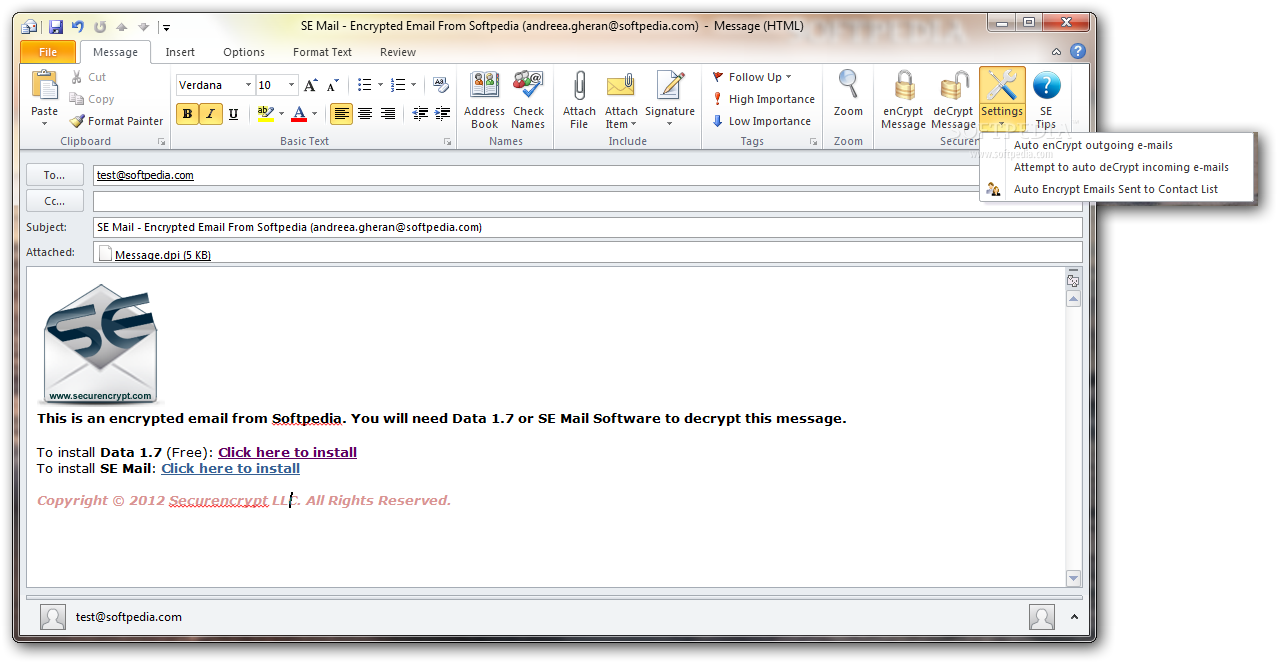Open the Customize Quick Access Toolbar arrow

click(166, 28)
